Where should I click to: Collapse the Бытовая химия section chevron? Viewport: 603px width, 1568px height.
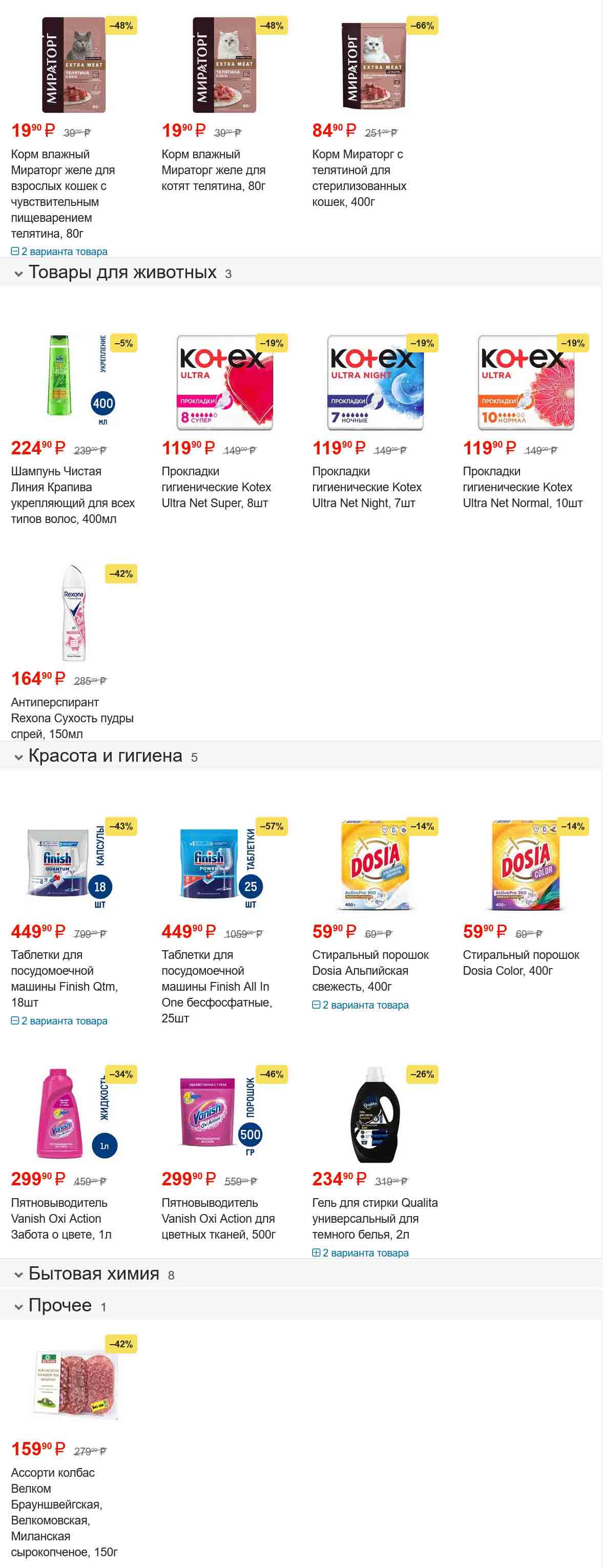tap(18, 1275)
